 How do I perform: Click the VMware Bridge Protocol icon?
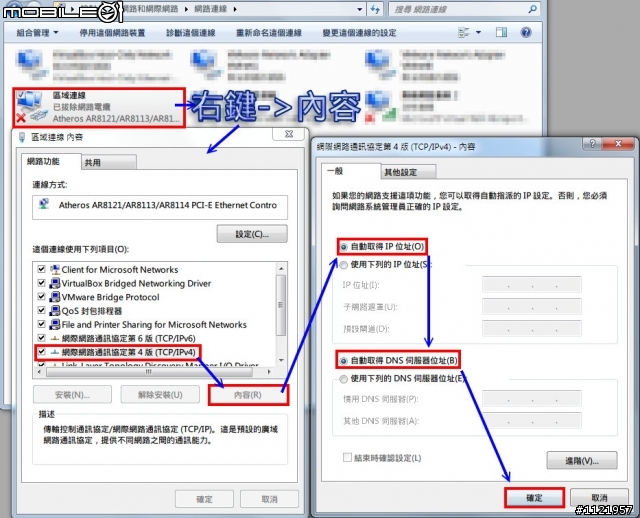pos(55,297)
